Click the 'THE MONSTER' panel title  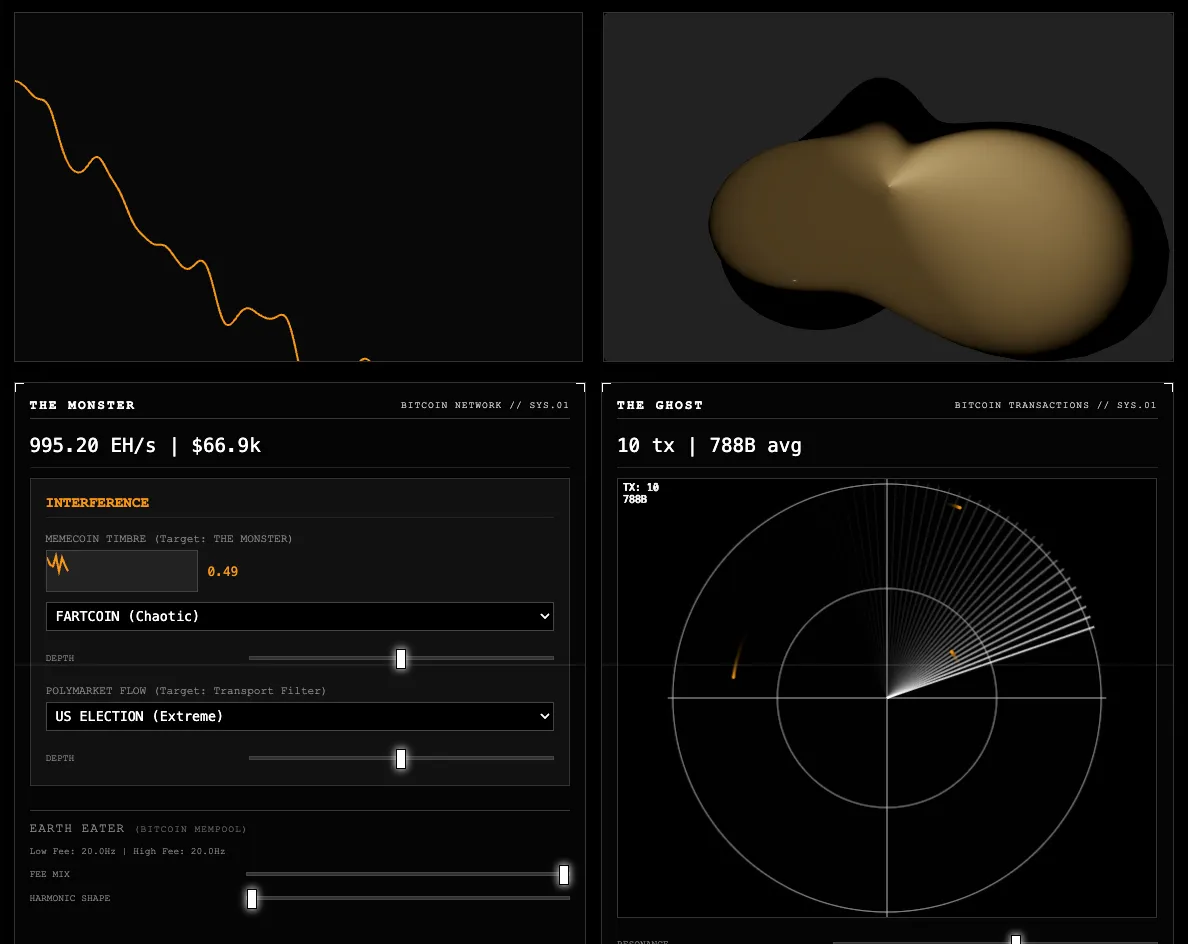pos(82,405)
